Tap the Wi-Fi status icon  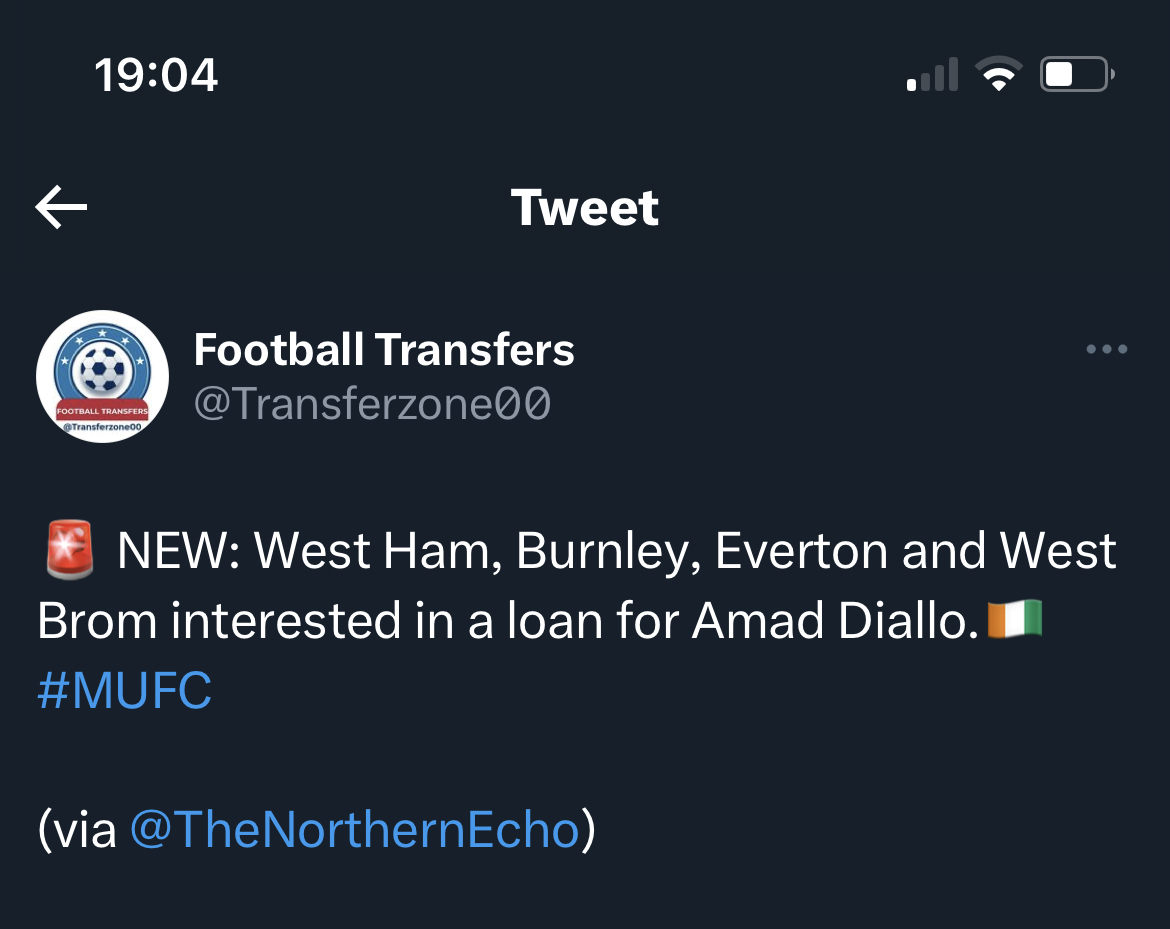point(997,75)
